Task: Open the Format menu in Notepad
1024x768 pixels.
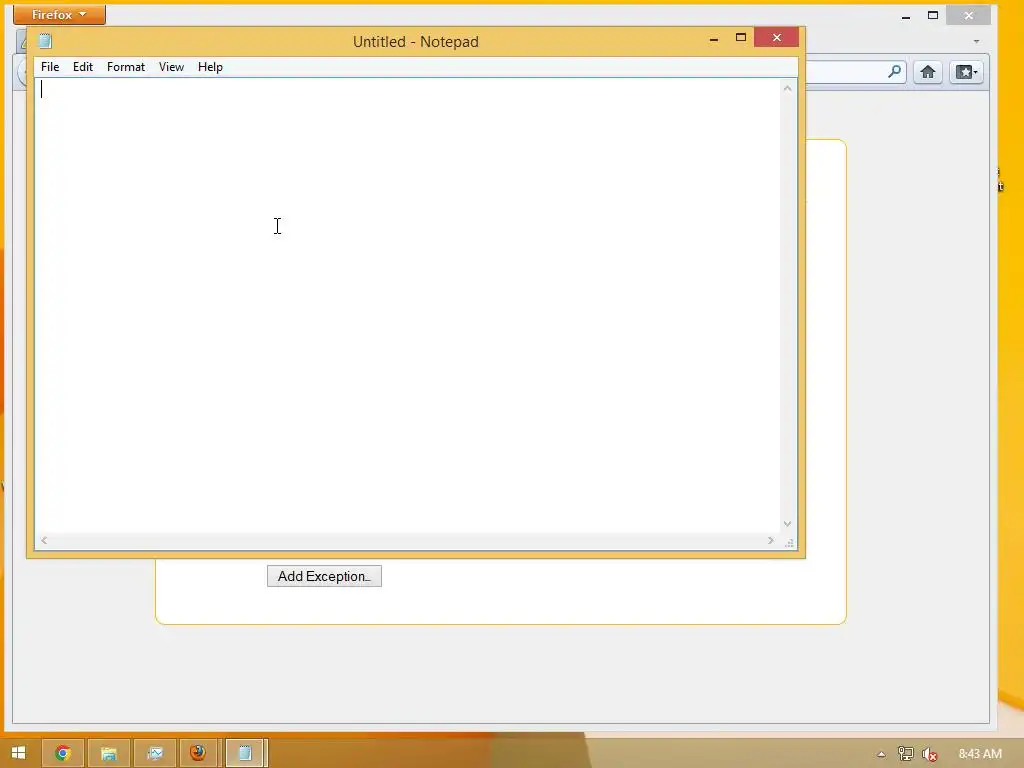Action: coord(125,67)
